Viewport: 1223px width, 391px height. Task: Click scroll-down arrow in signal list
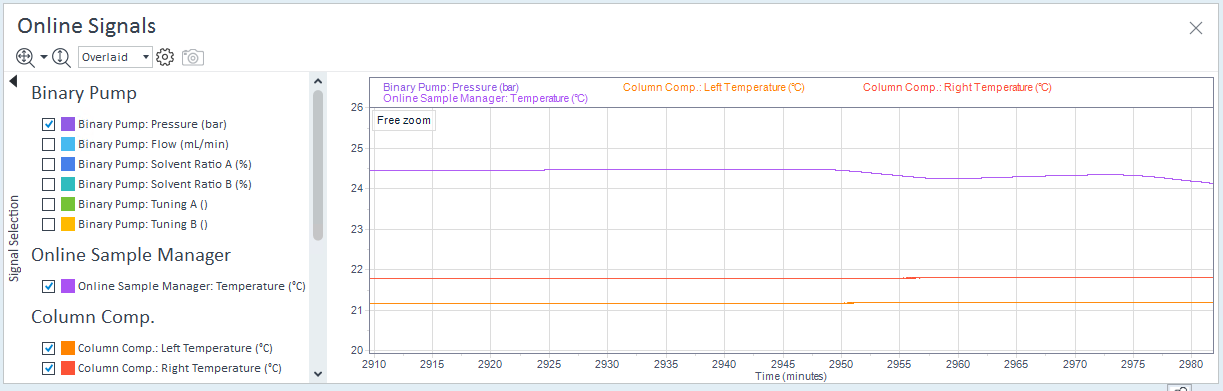[x=318, y=374]
